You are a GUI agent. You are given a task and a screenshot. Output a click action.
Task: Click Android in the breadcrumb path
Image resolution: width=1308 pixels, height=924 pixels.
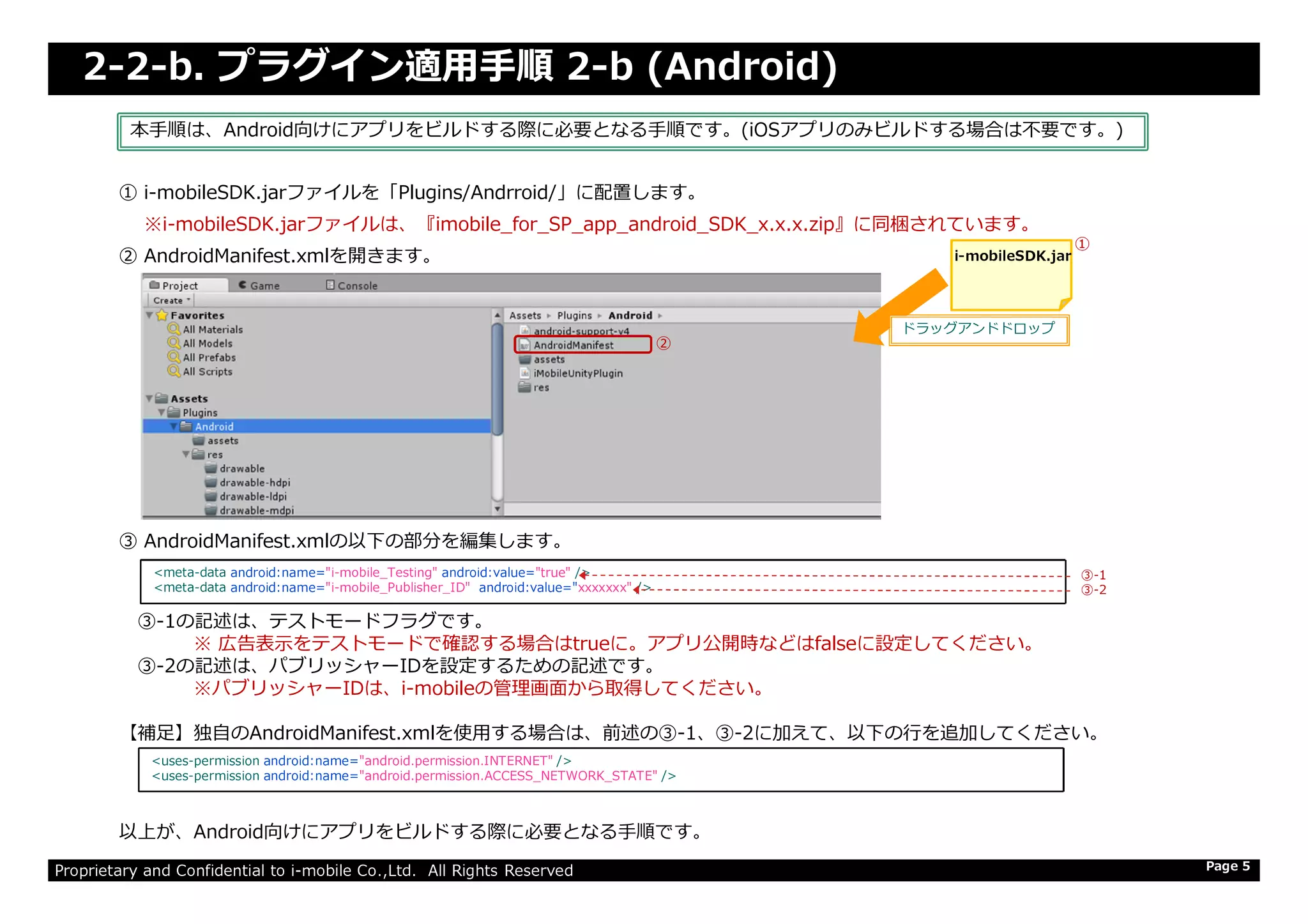coord(630,315)
